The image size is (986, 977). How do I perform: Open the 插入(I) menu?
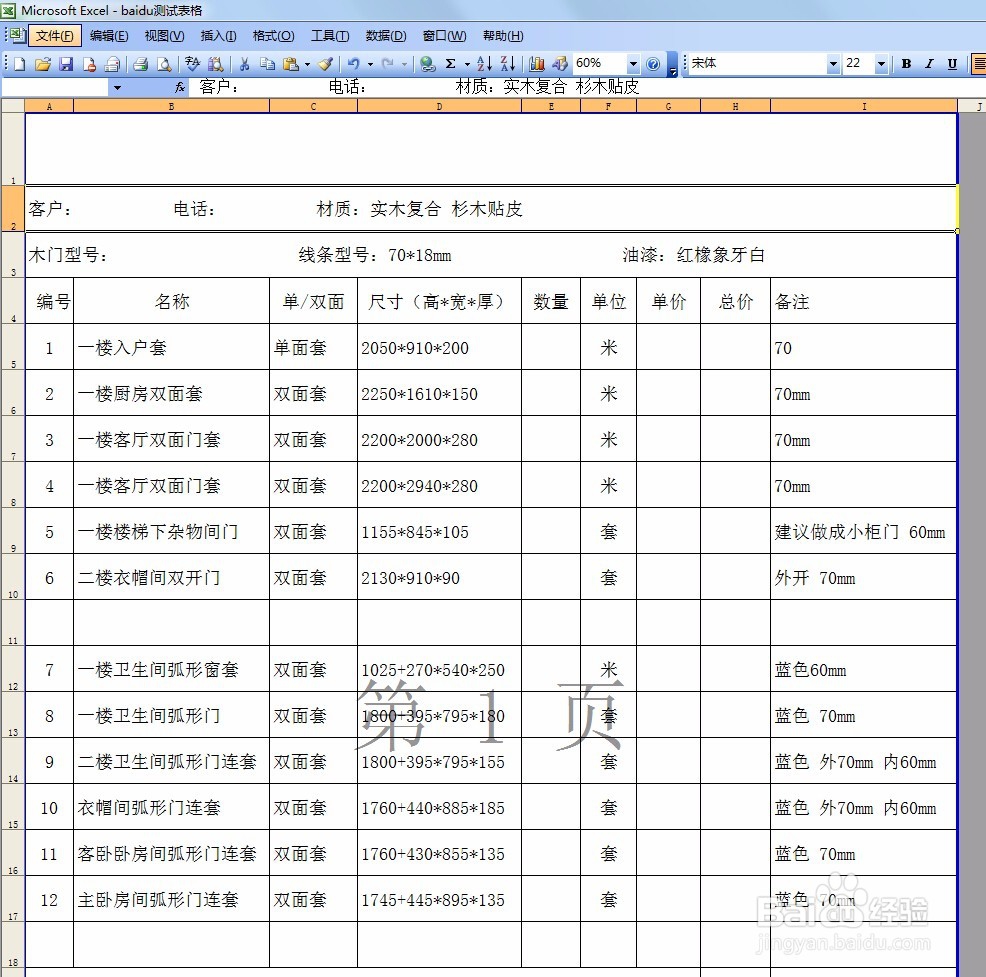pos(218,36)
